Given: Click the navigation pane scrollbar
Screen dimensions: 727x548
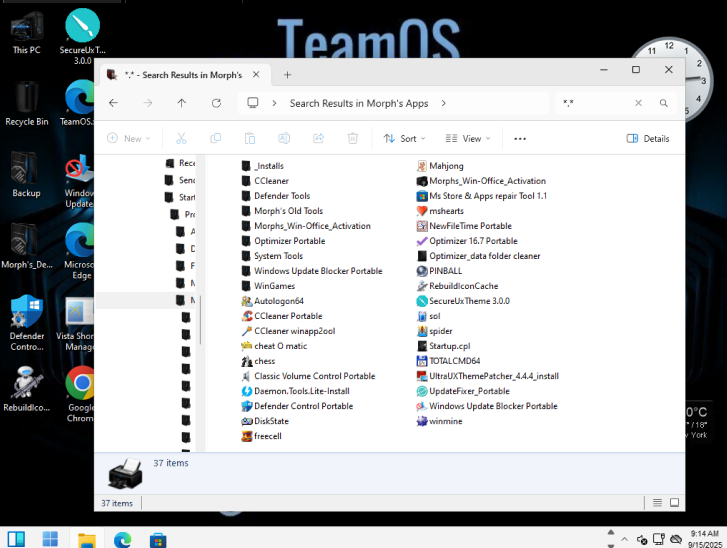Looking at the screenshot, I should 200,320.
